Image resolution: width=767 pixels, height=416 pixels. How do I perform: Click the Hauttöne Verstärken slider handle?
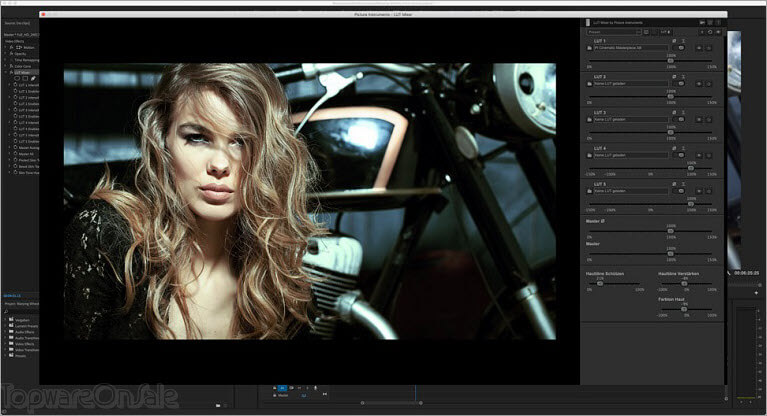(x=684, y=283)
